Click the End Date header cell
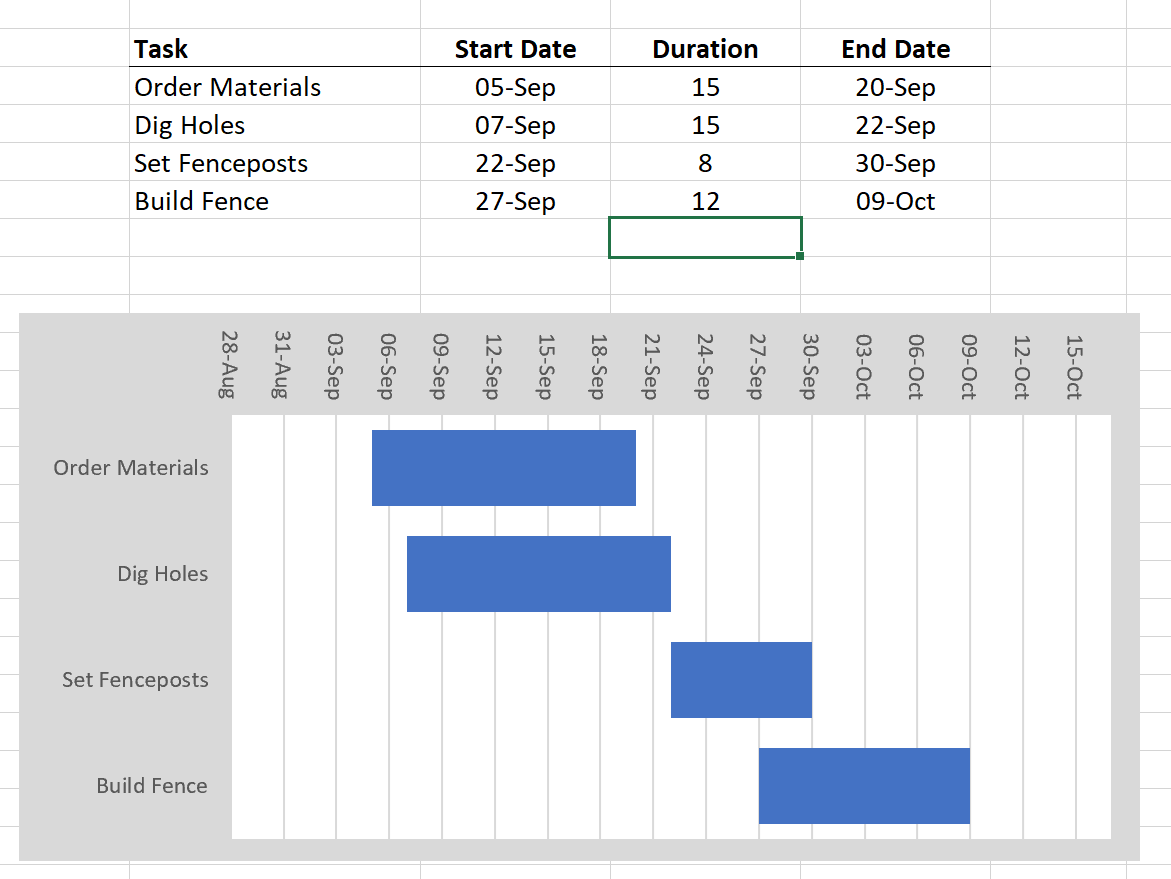Viewport: 1171px width, 879px height. pos(895,49)
